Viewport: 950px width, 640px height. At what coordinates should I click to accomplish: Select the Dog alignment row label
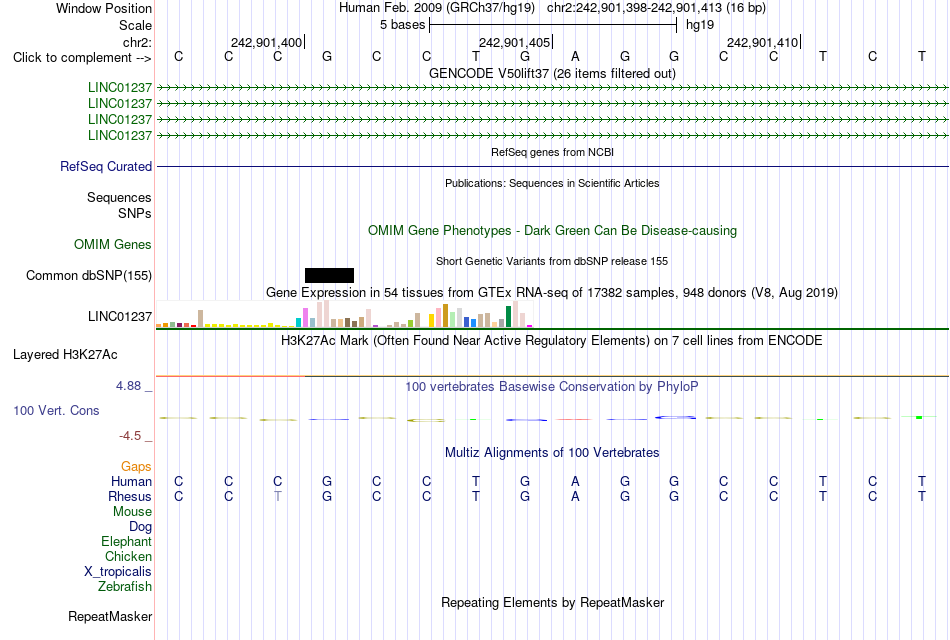(140, 527)
